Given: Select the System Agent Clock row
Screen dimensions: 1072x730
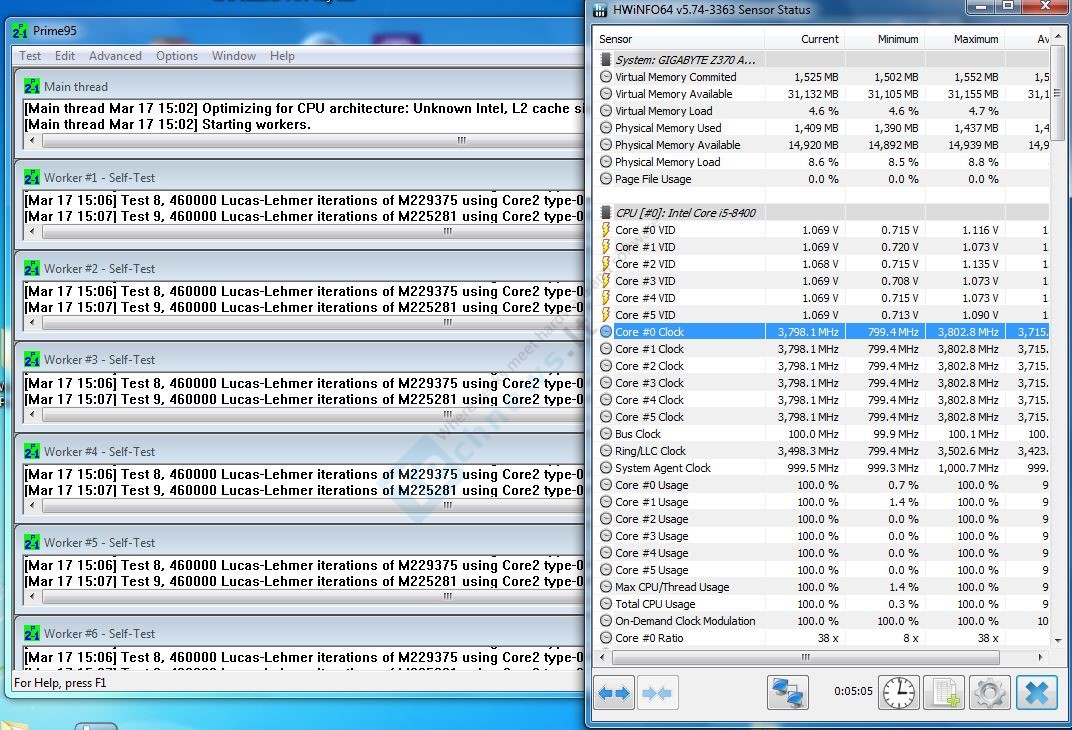Looking at the screenshot, I should [x=821, y=468].
